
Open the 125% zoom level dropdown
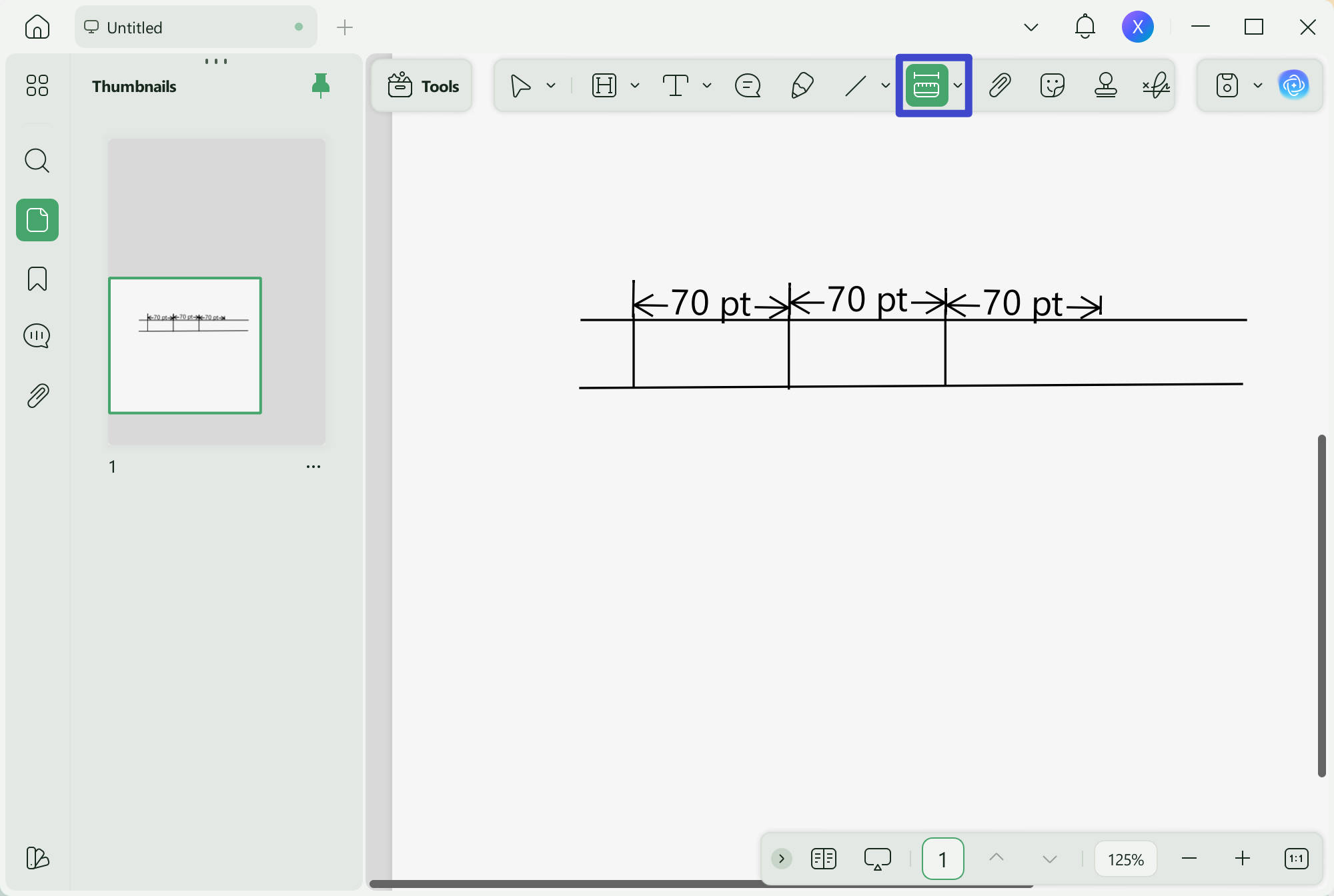click(1126, 859)
